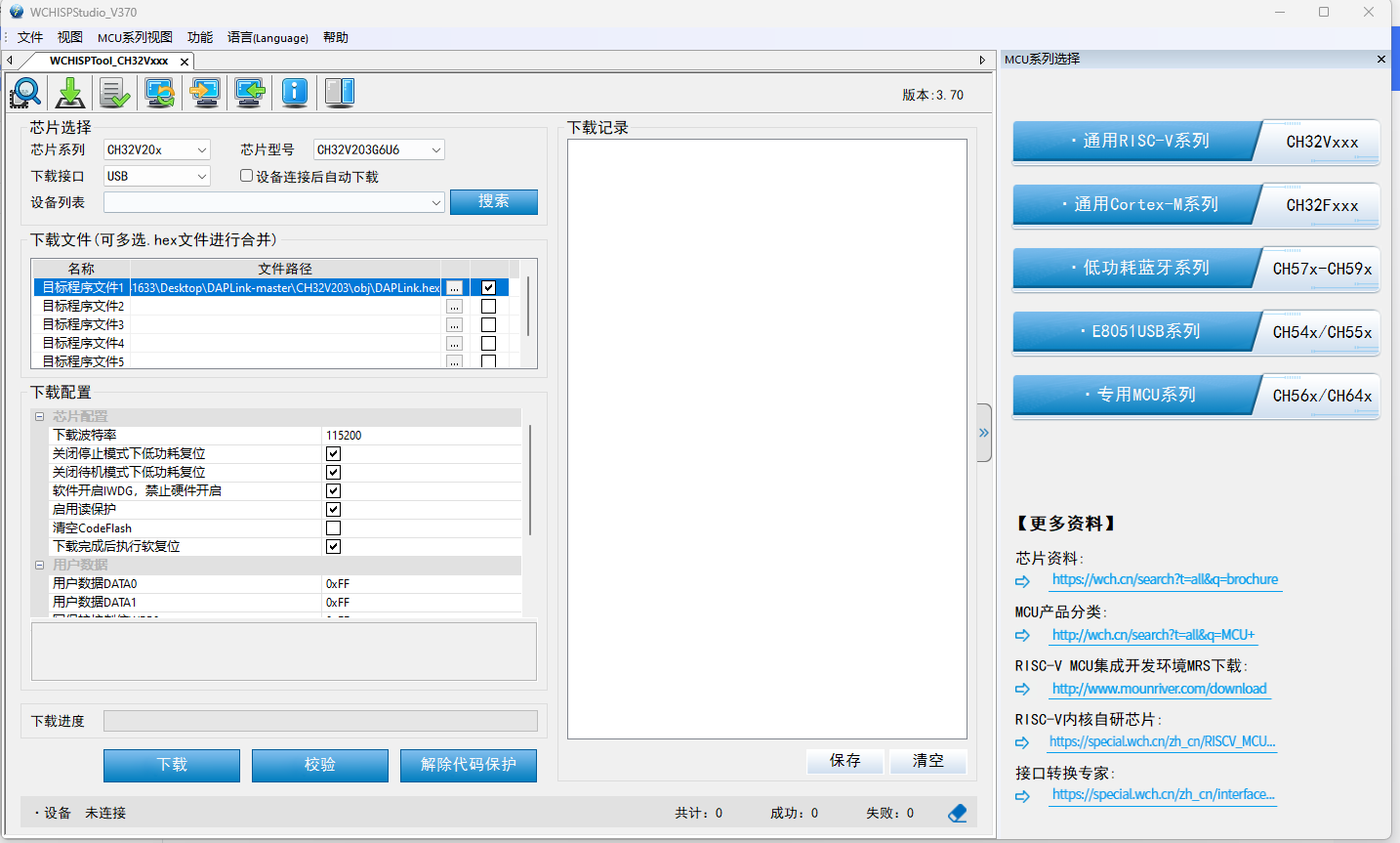Click the green-arrow download toolbar icon
Viewport: 1400px width, 843px height.
pos(70,93)
